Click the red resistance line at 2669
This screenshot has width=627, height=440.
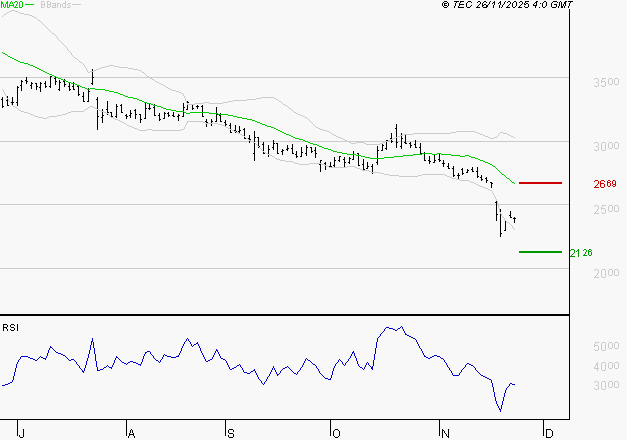(540, 183)
